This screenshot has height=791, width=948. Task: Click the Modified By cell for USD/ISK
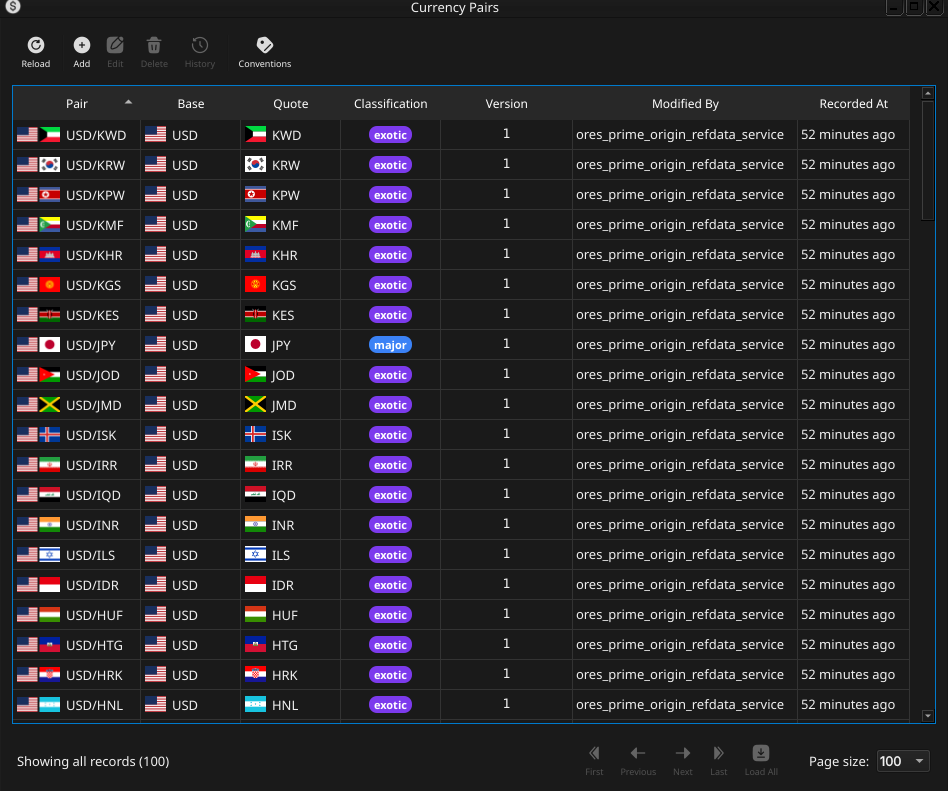point(685,435)
